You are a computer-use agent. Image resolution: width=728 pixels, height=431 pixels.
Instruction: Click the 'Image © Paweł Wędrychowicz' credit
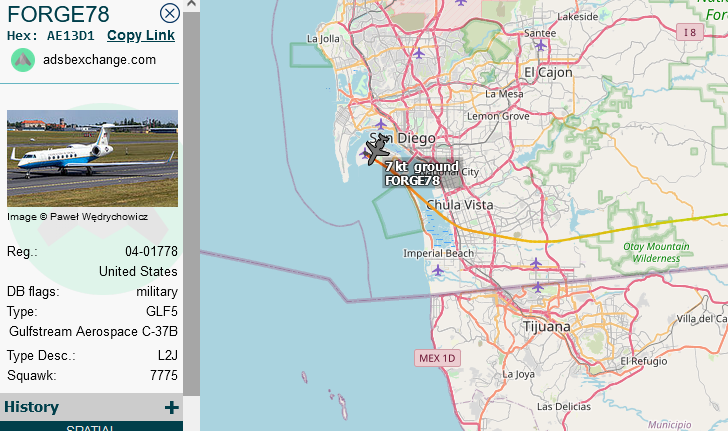78,216
